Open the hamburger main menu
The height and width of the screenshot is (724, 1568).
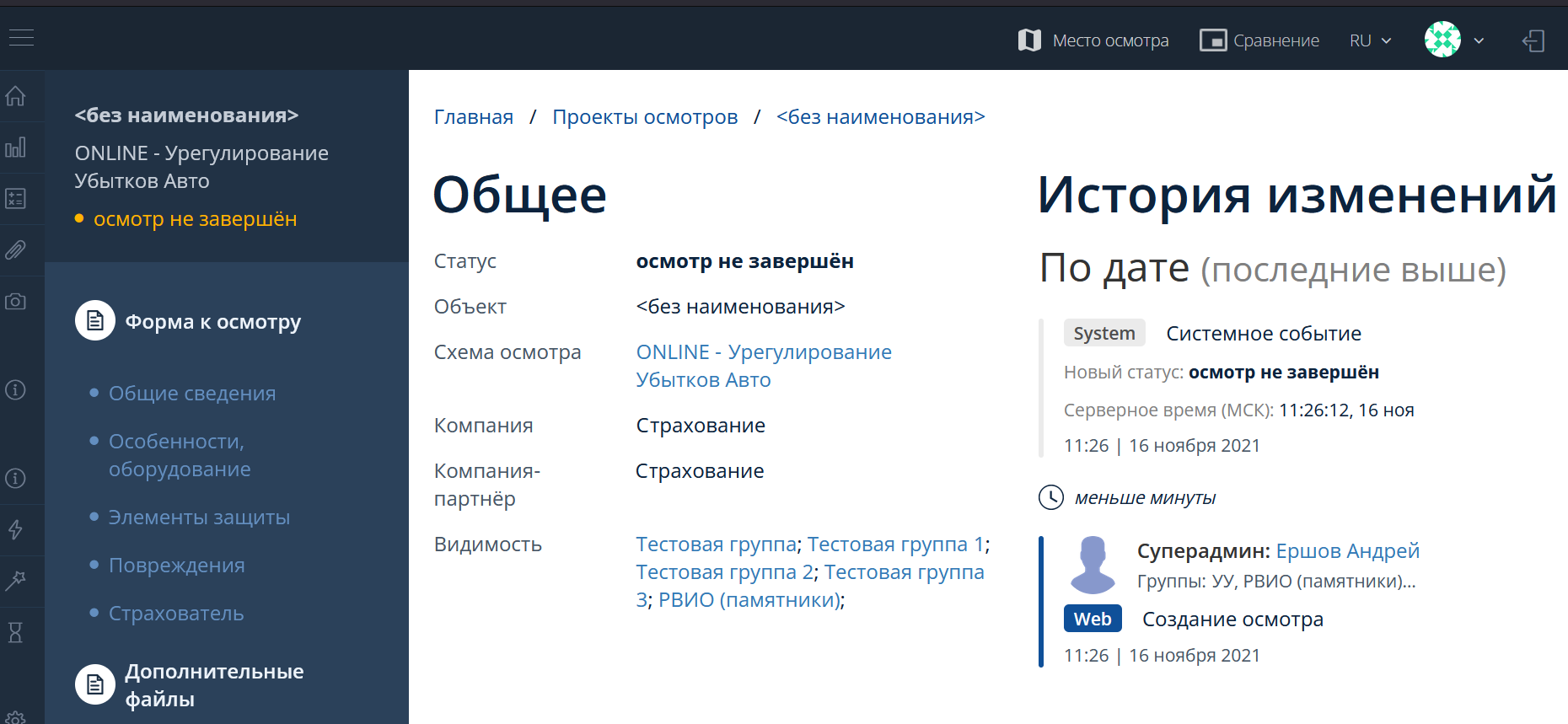(21, 38)
